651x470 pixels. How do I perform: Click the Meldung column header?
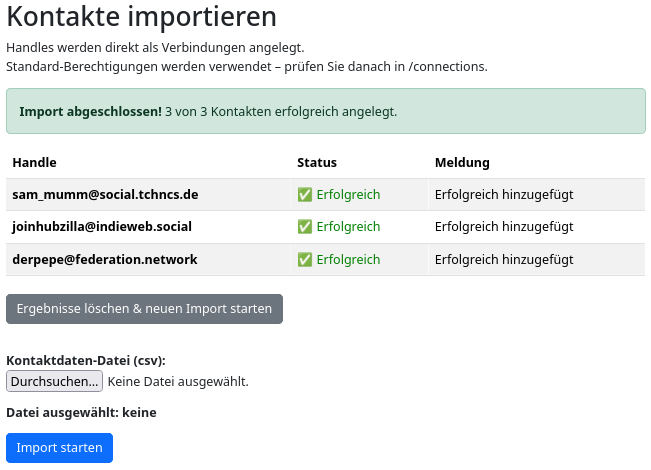point(462,162)
